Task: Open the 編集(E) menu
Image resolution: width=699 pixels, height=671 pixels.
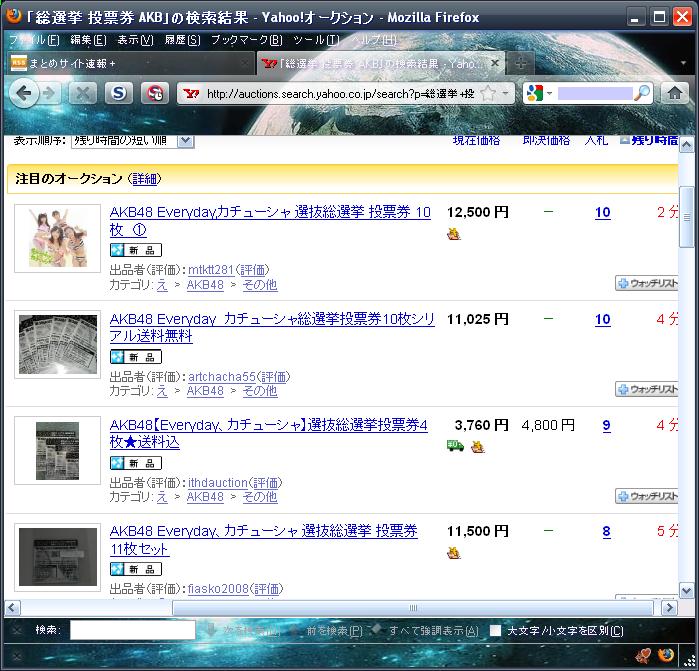Action: [x=88, y=40]
